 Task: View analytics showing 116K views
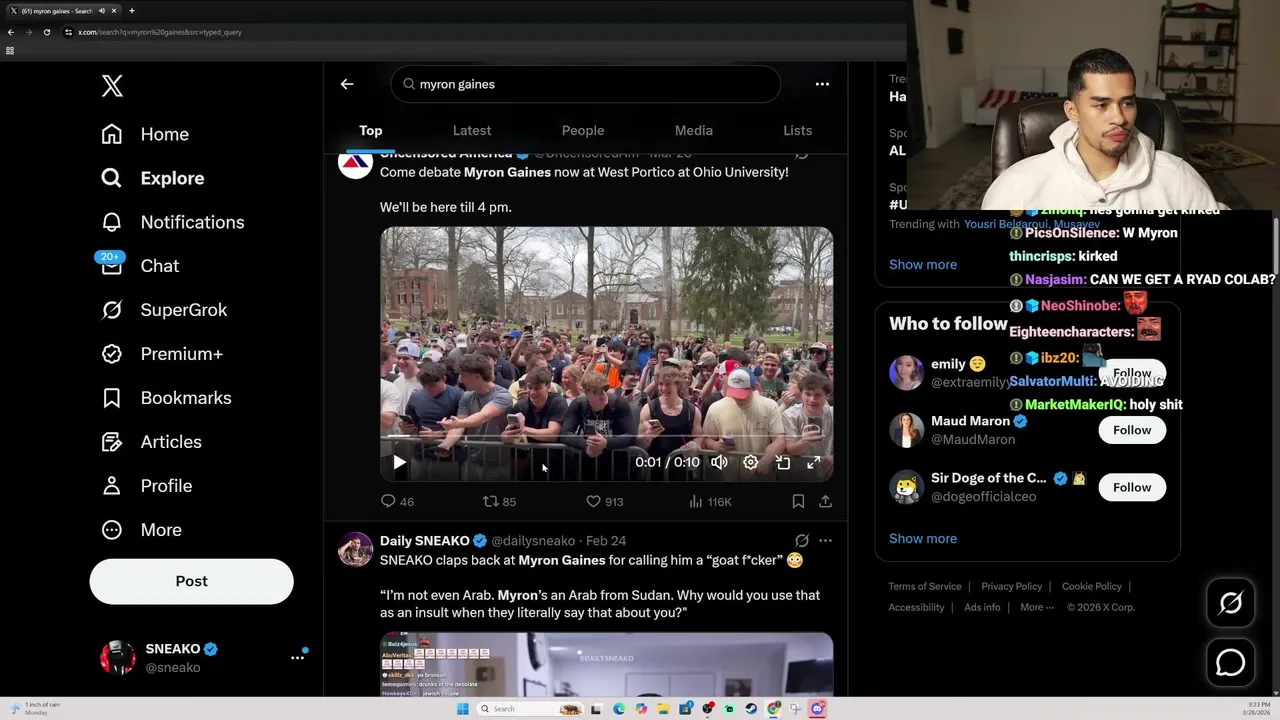pos(710,501)
